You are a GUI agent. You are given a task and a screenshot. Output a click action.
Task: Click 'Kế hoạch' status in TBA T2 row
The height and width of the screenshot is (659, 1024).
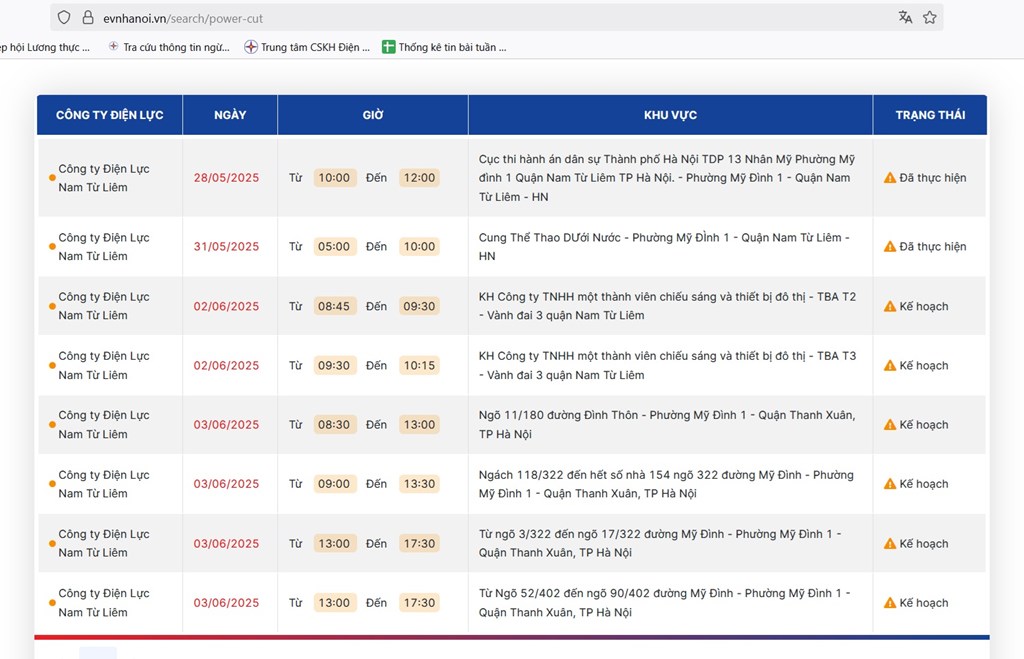click(x=923, y=306)
